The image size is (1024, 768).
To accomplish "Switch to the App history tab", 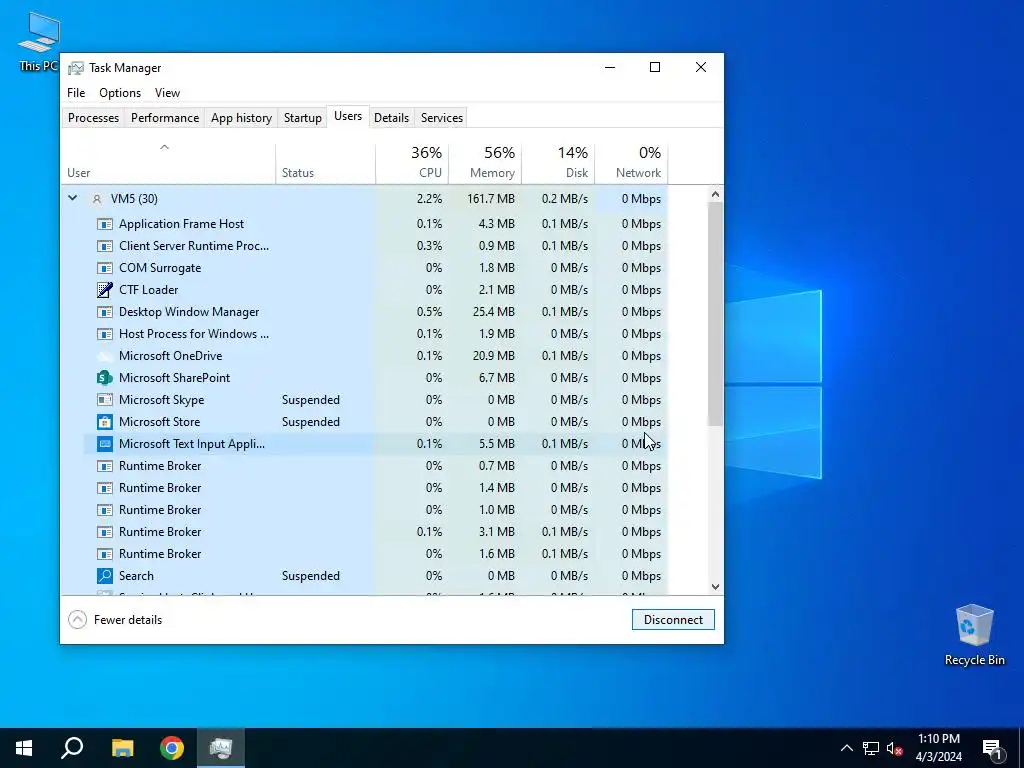I will (241, 118).
